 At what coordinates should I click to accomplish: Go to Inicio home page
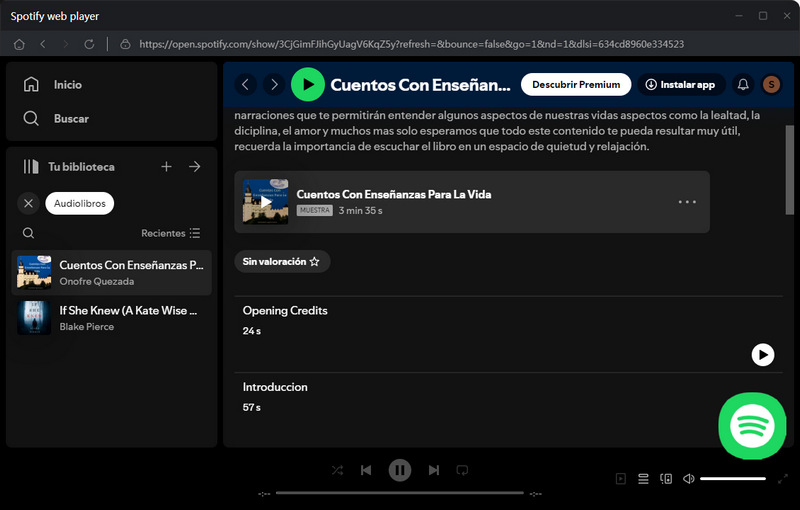click(x=53, y=85)
